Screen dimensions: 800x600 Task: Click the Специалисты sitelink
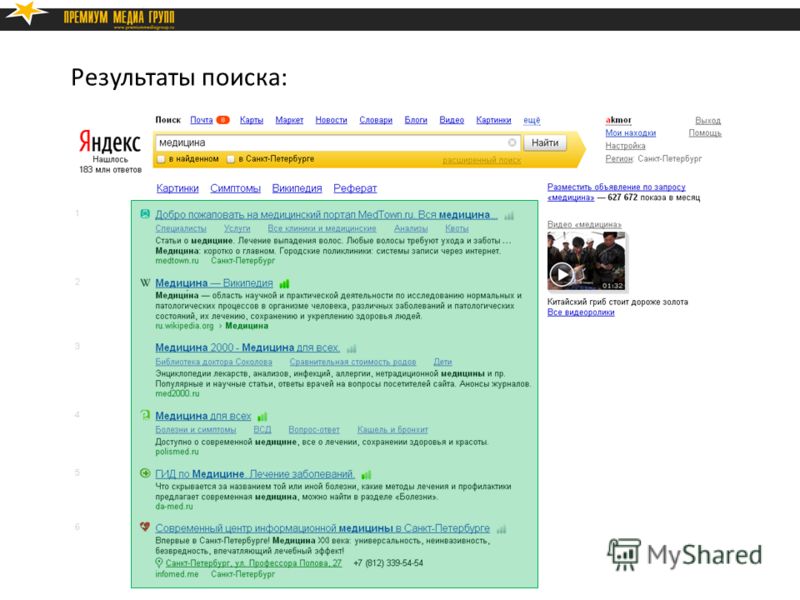[x=181, y=228]
